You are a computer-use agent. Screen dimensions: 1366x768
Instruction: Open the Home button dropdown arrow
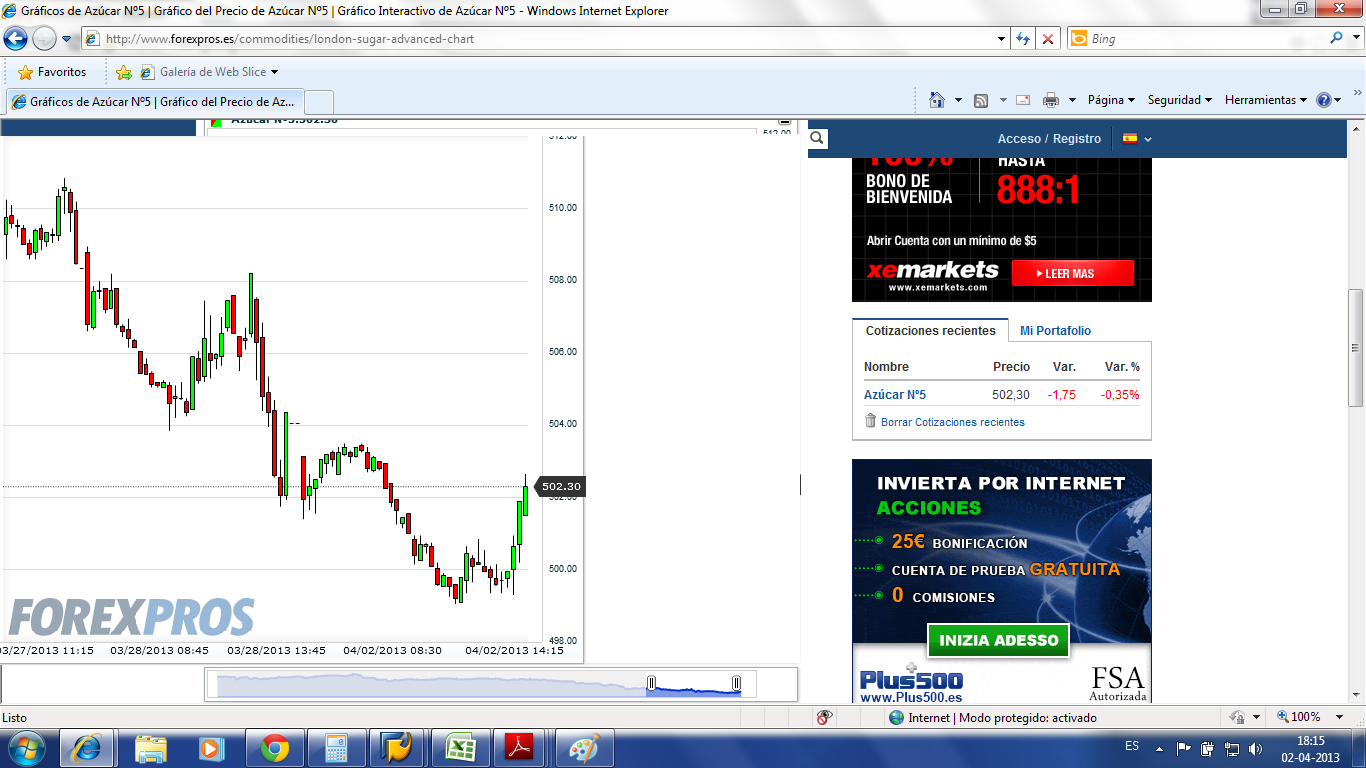958,100
